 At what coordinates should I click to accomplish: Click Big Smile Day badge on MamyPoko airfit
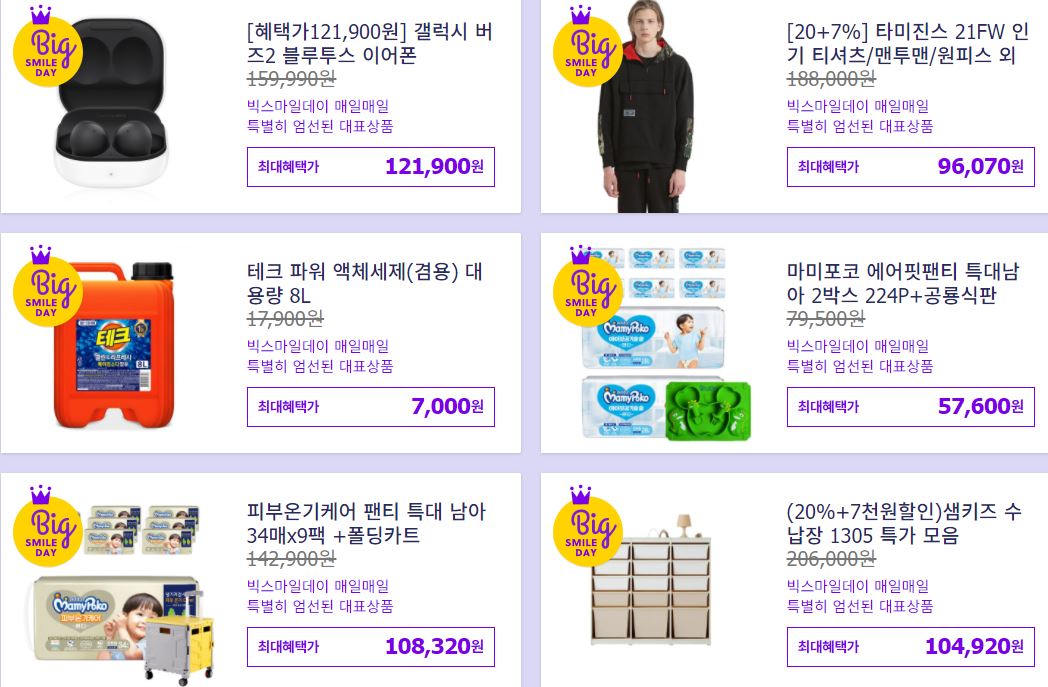587,286
